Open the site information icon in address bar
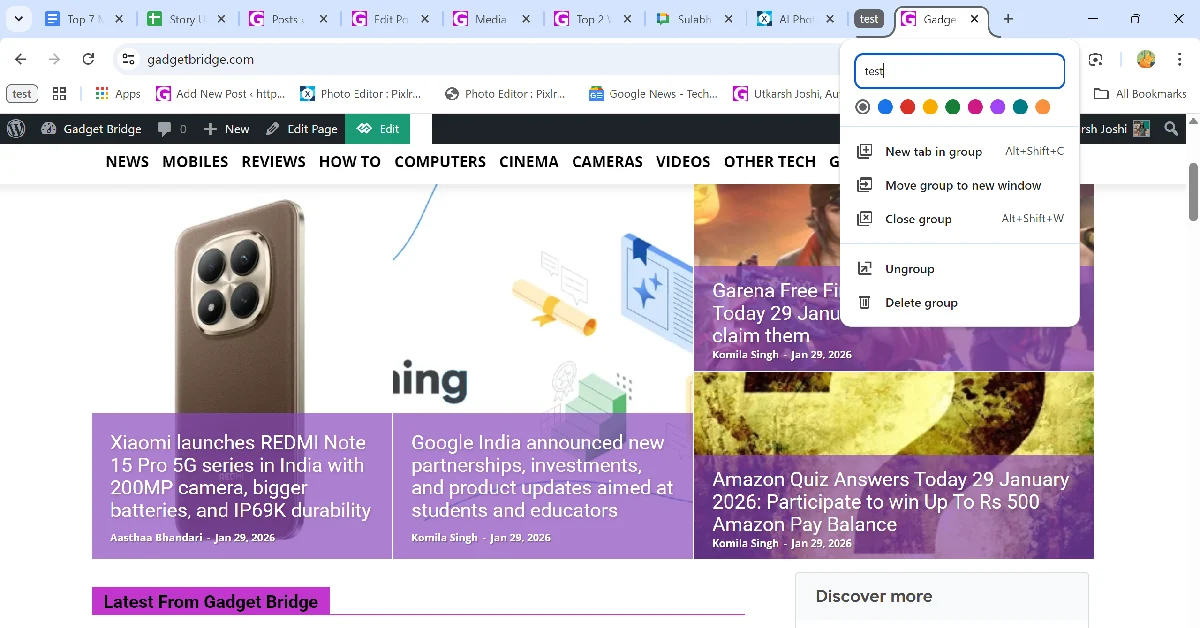 coord(128,60)
